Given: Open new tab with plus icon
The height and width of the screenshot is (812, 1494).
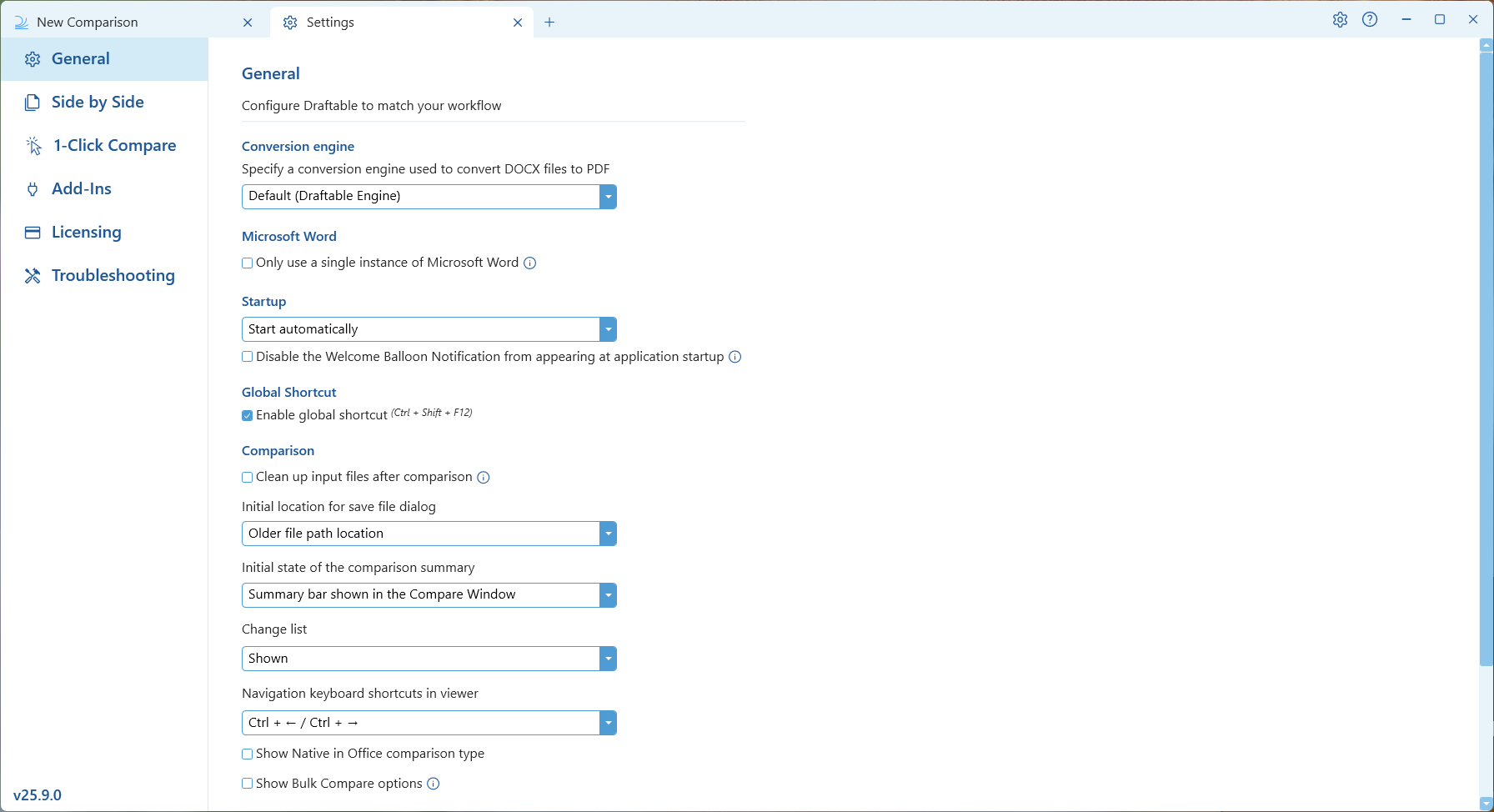Looking at the screenshot, I should (549, 23).
